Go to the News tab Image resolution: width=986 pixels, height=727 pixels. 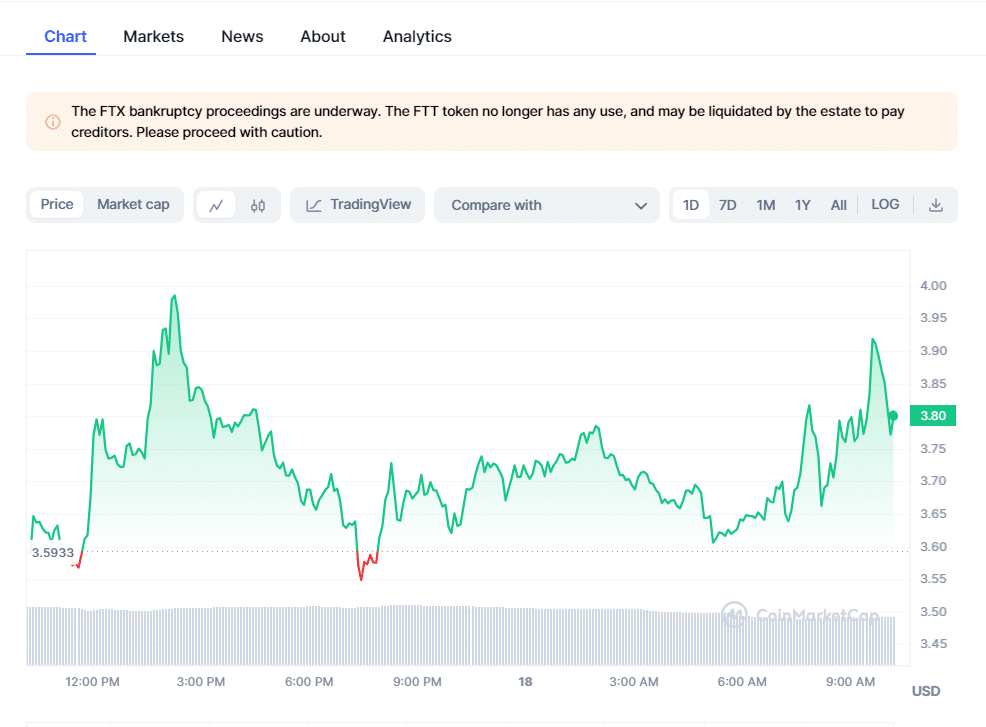[x=242, y=36]
